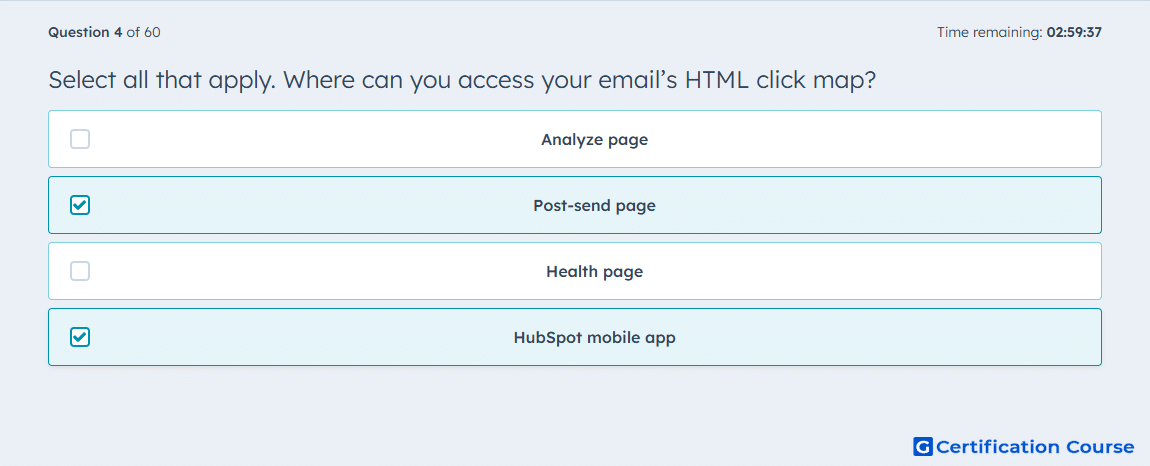The height and width of the screenshot is (466, 1150).
Task: Click the bold "Question 4" label
Action: 85,32
